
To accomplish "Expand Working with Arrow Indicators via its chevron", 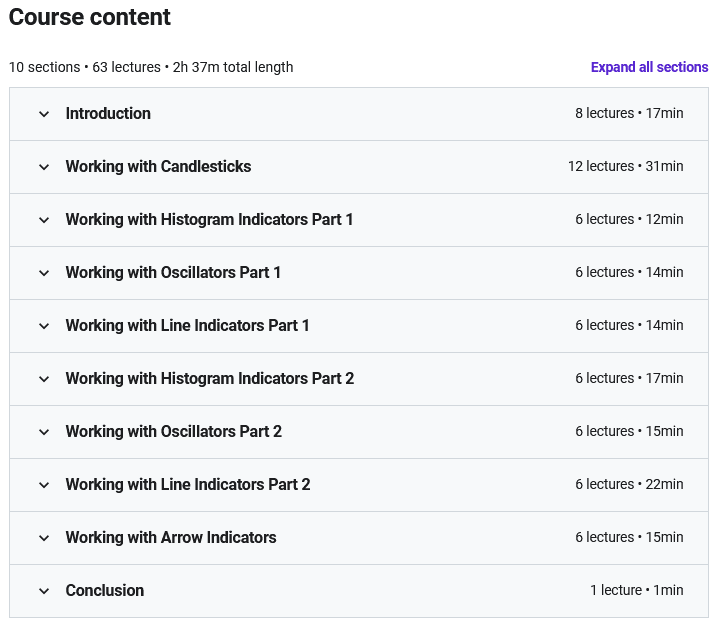I will [44, 538].
